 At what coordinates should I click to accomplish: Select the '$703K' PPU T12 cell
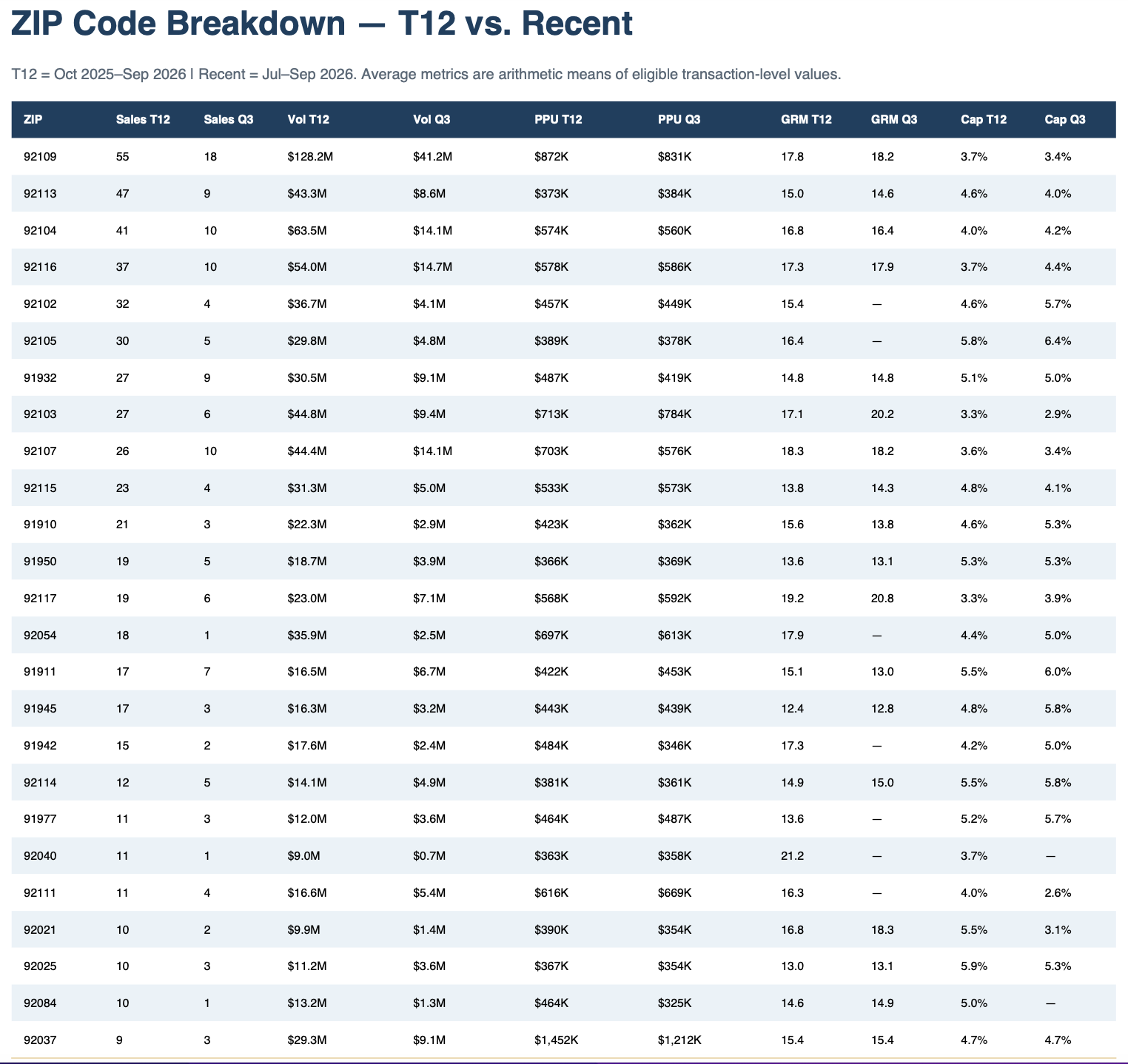(x=551, y=451)
